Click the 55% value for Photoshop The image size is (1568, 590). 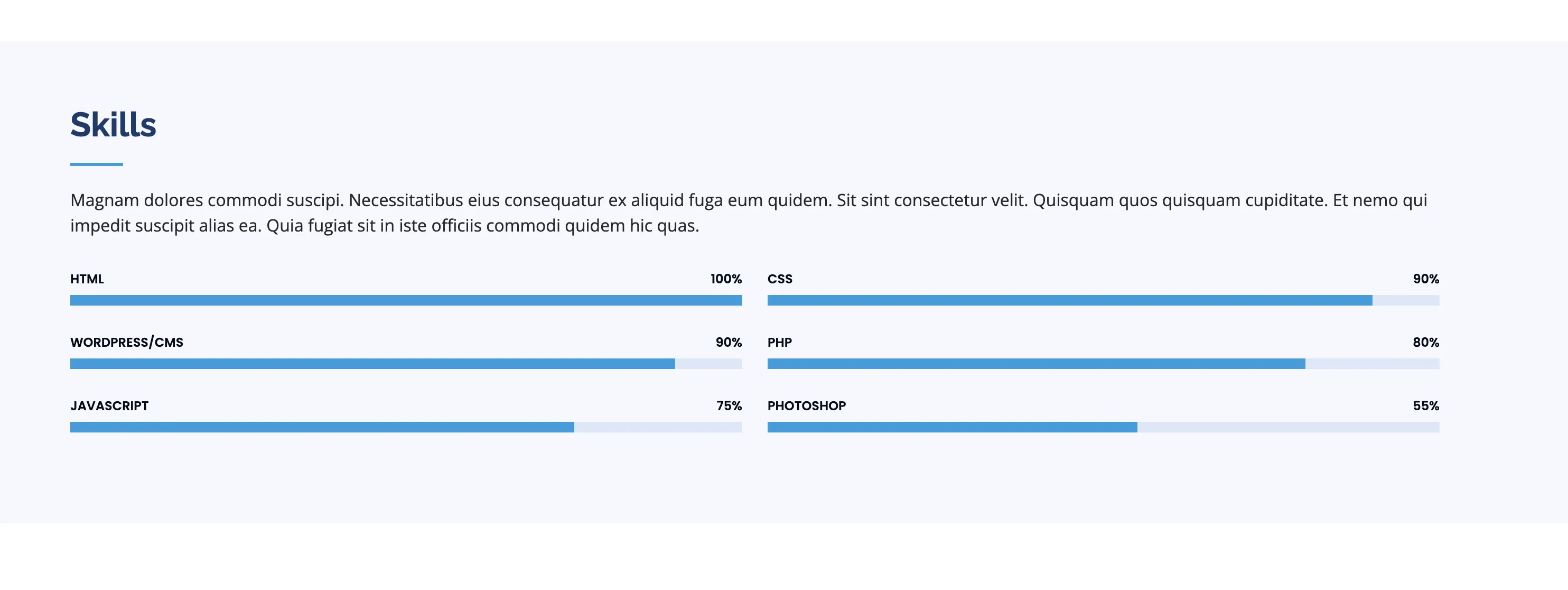tap(1426, 405)
